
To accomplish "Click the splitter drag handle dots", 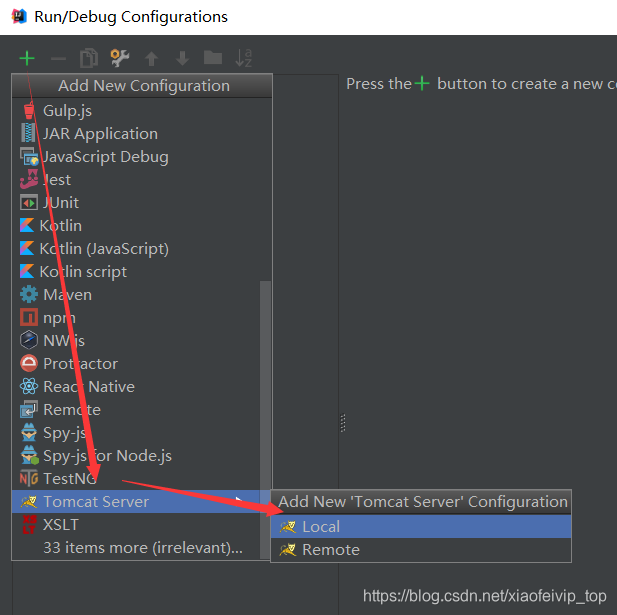I will coord(343,423).
